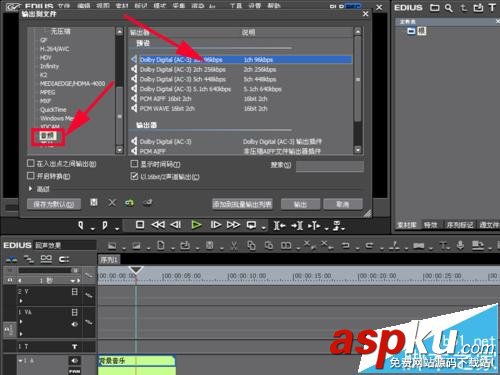Click the title T icon in Bin window toolbar

click(x=492, y=8)
